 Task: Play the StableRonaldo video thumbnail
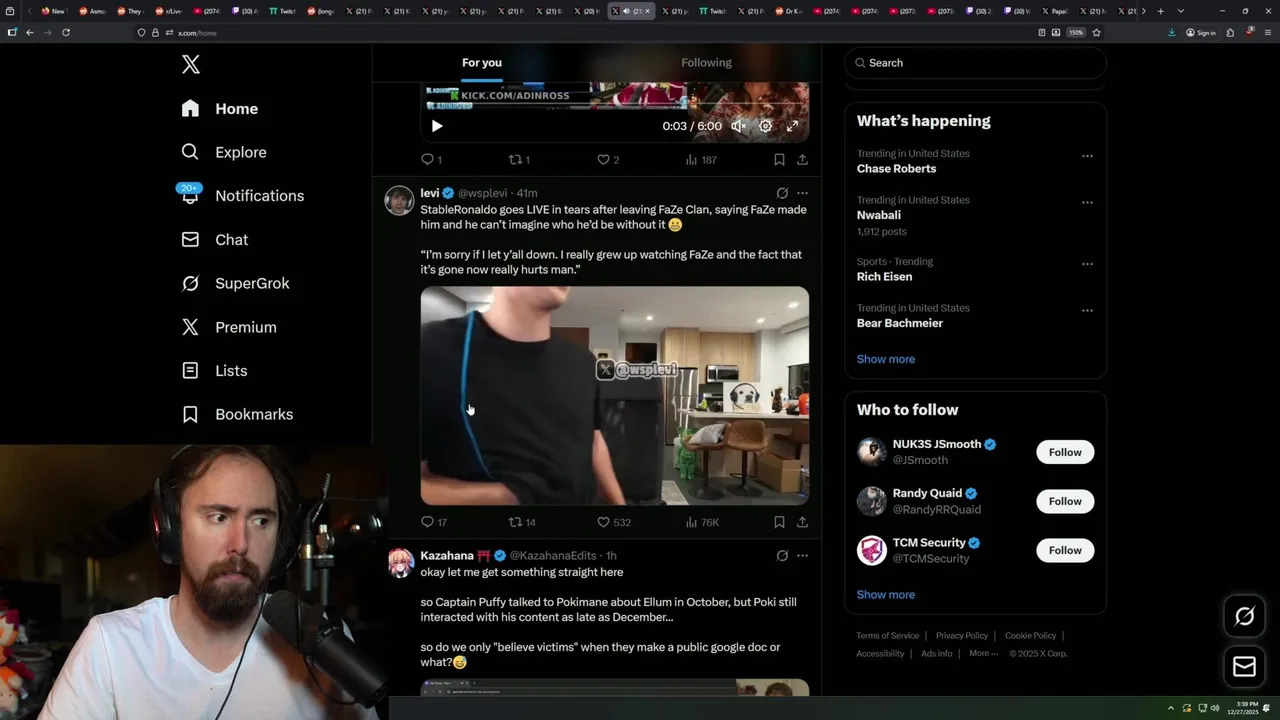614,396
